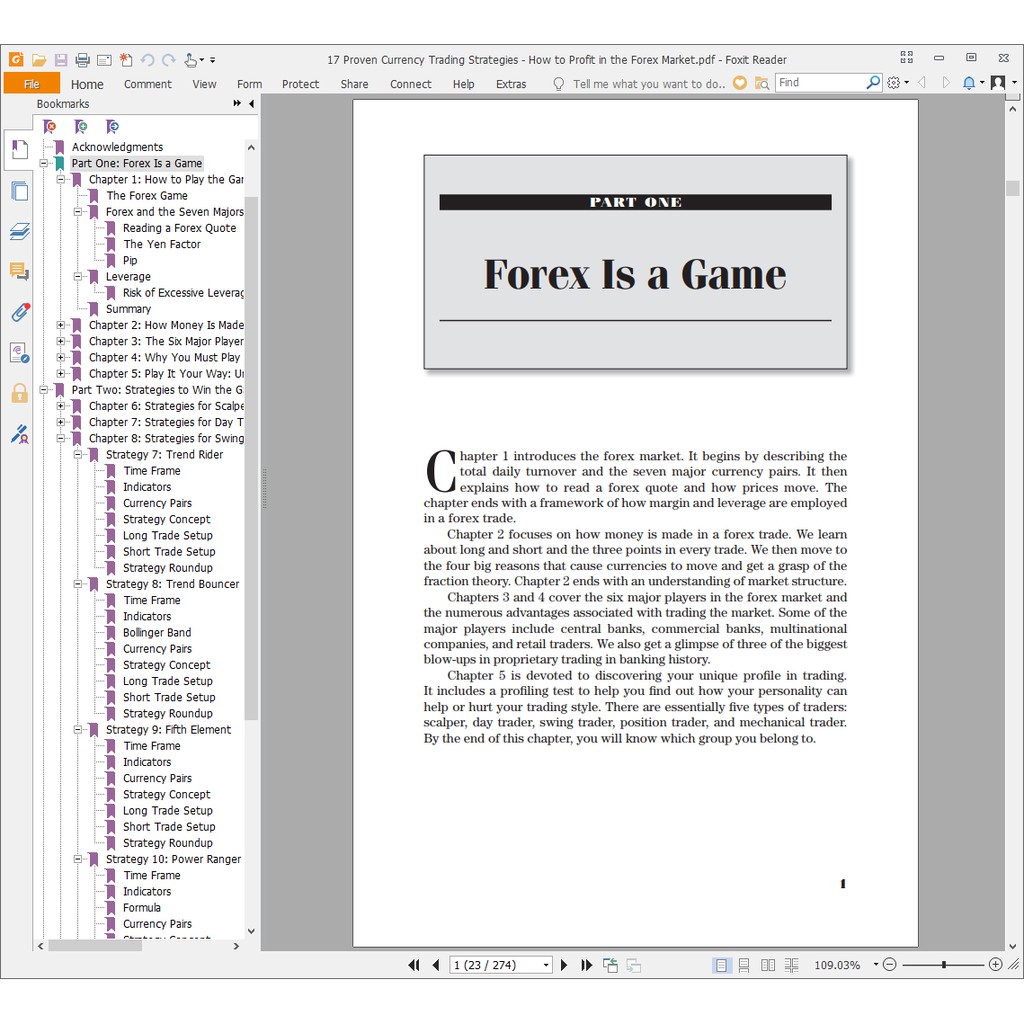Click the Find text field
The height and width of the screenshot is (1024, 1024).
click(x=820, y=82)
